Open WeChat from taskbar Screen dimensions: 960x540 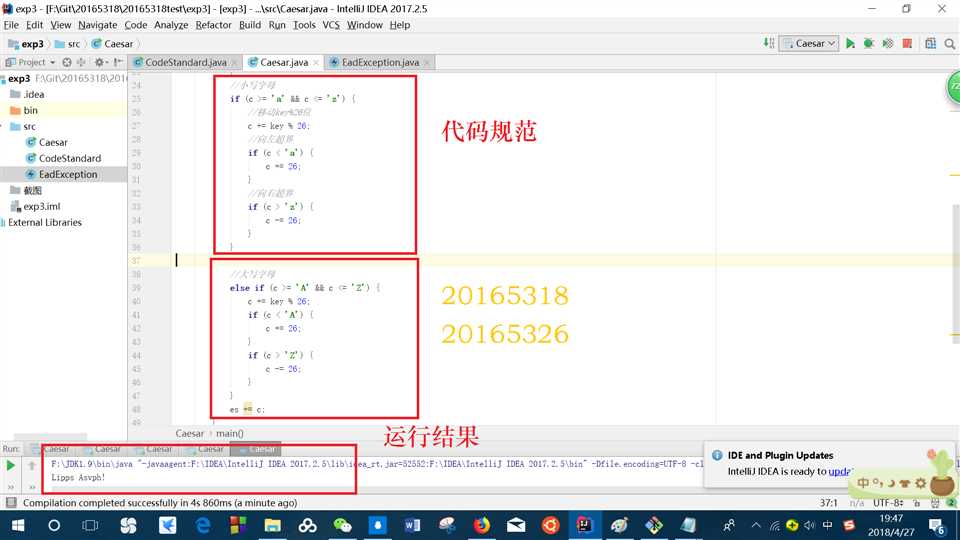coord(342,525)
